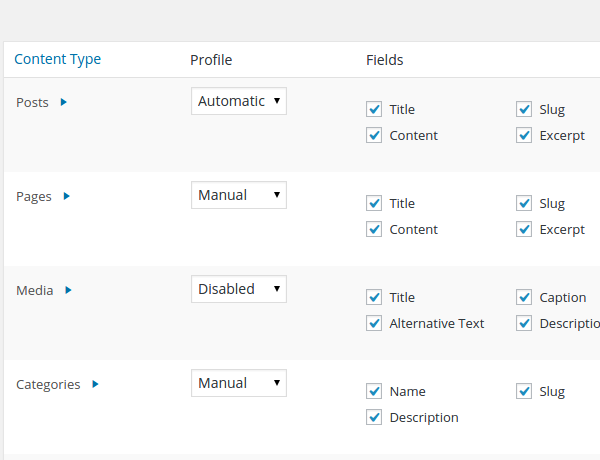Click the Posts content type label
The image size is (600, 460).
coord(33,102)
